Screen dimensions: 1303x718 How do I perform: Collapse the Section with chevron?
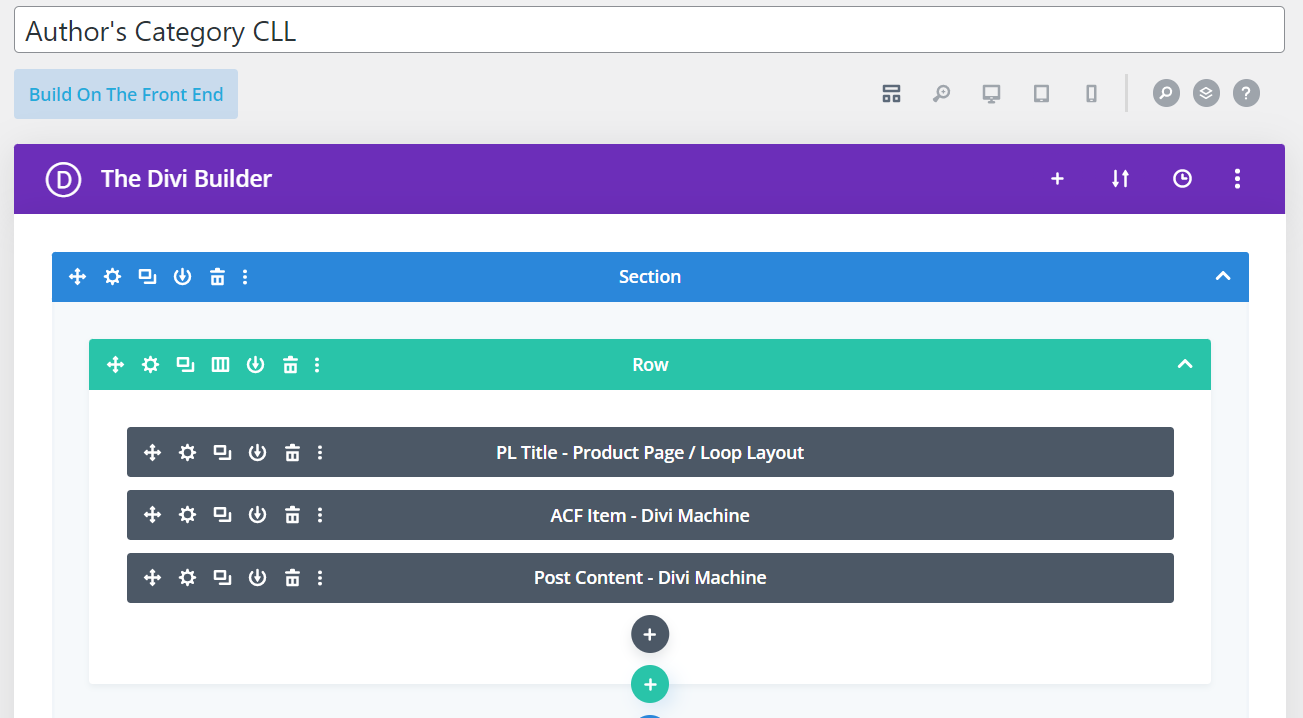click(x=1222, y=277)
